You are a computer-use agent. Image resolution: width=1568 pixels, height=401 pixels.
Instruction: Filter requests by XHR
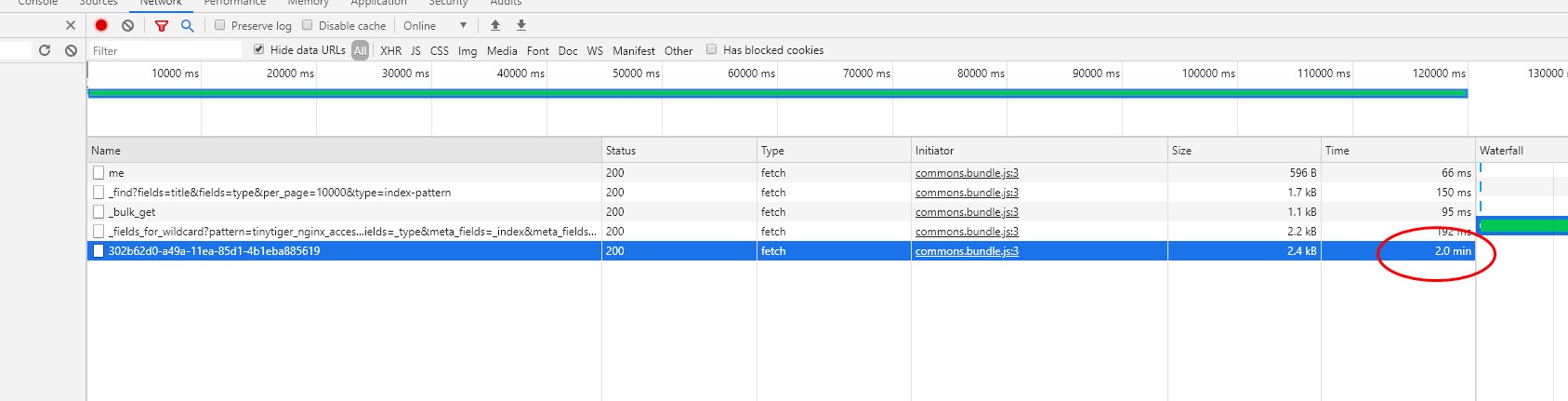coord(391,50)
